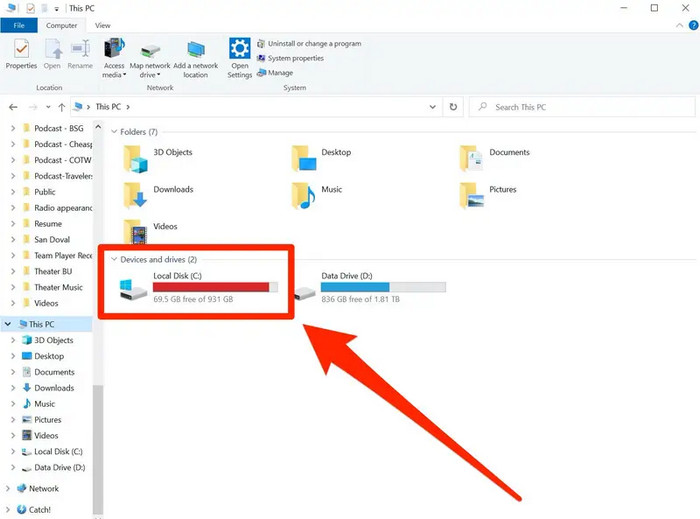The width and height of the screenshot is (700, 519).
Task: Click Local Disk (C:) red usage bar
Action: click(215, 287)
